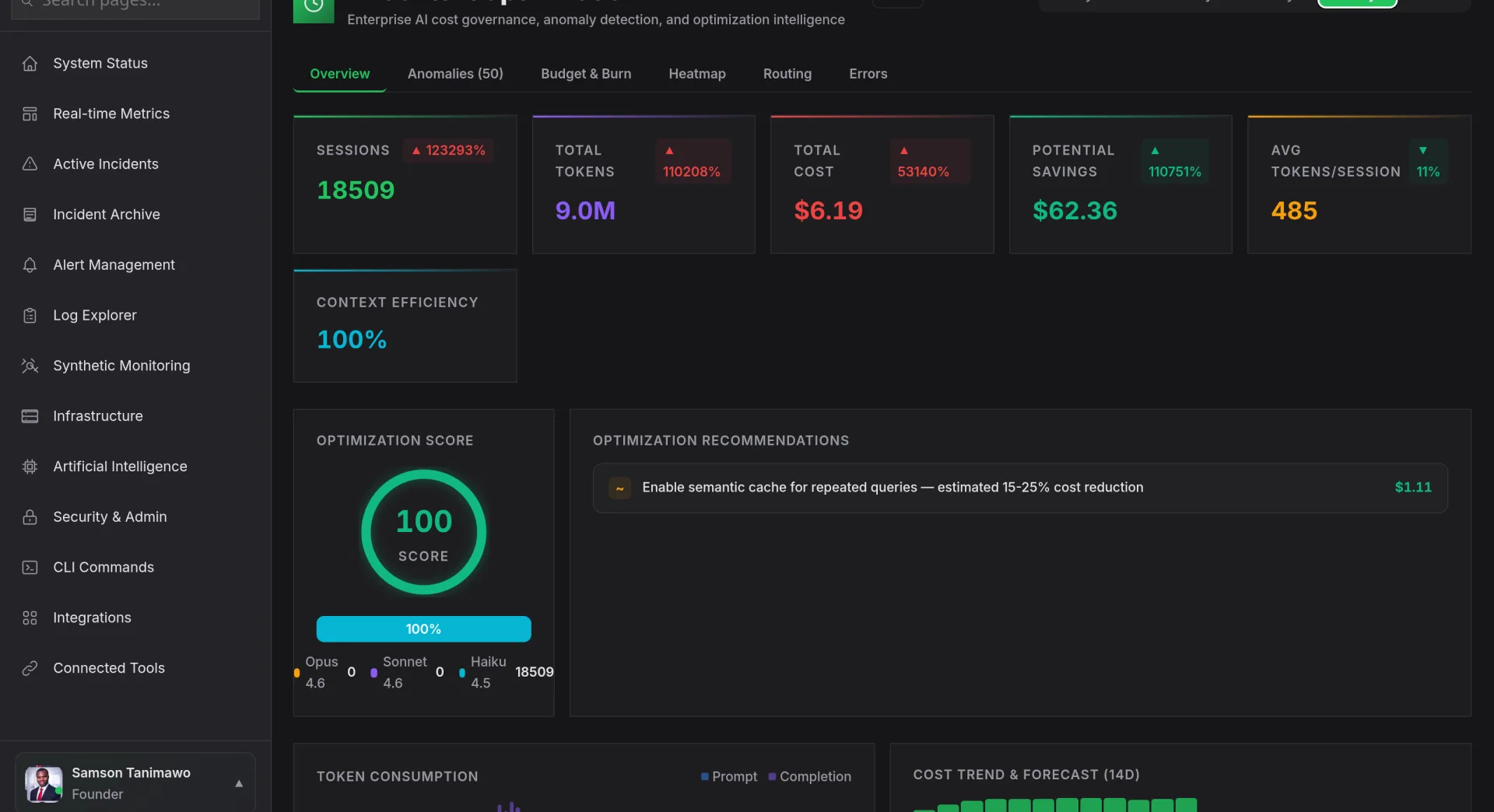This screenshot has height=812, width=1494.
Task: Click the Infrastructure server icon
Action: (30, 416)
